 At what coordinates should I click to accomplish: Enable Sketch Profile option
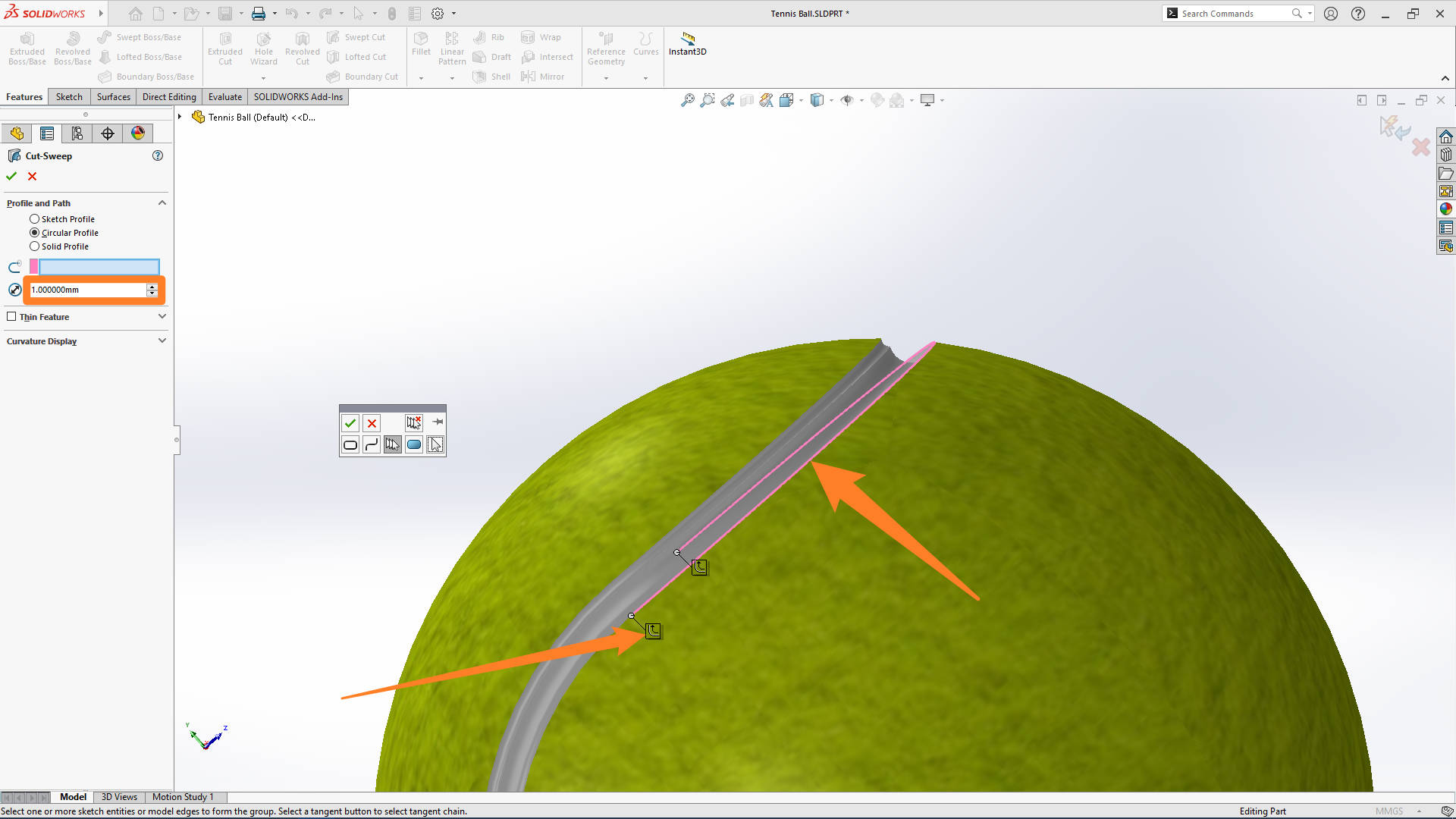click(34, 218)
